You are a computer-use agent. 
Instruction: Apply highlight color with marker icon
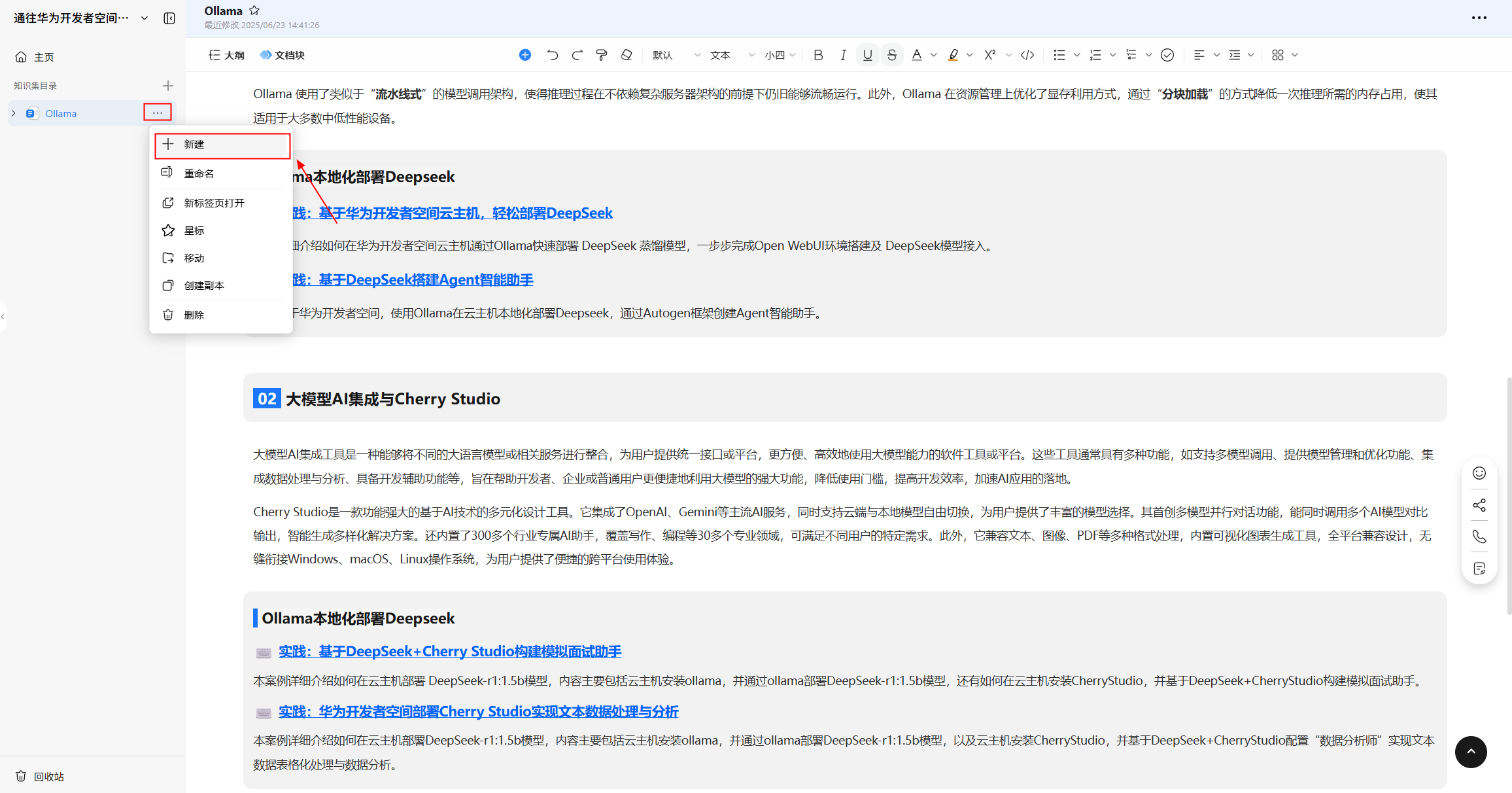(x=954, y=55)
